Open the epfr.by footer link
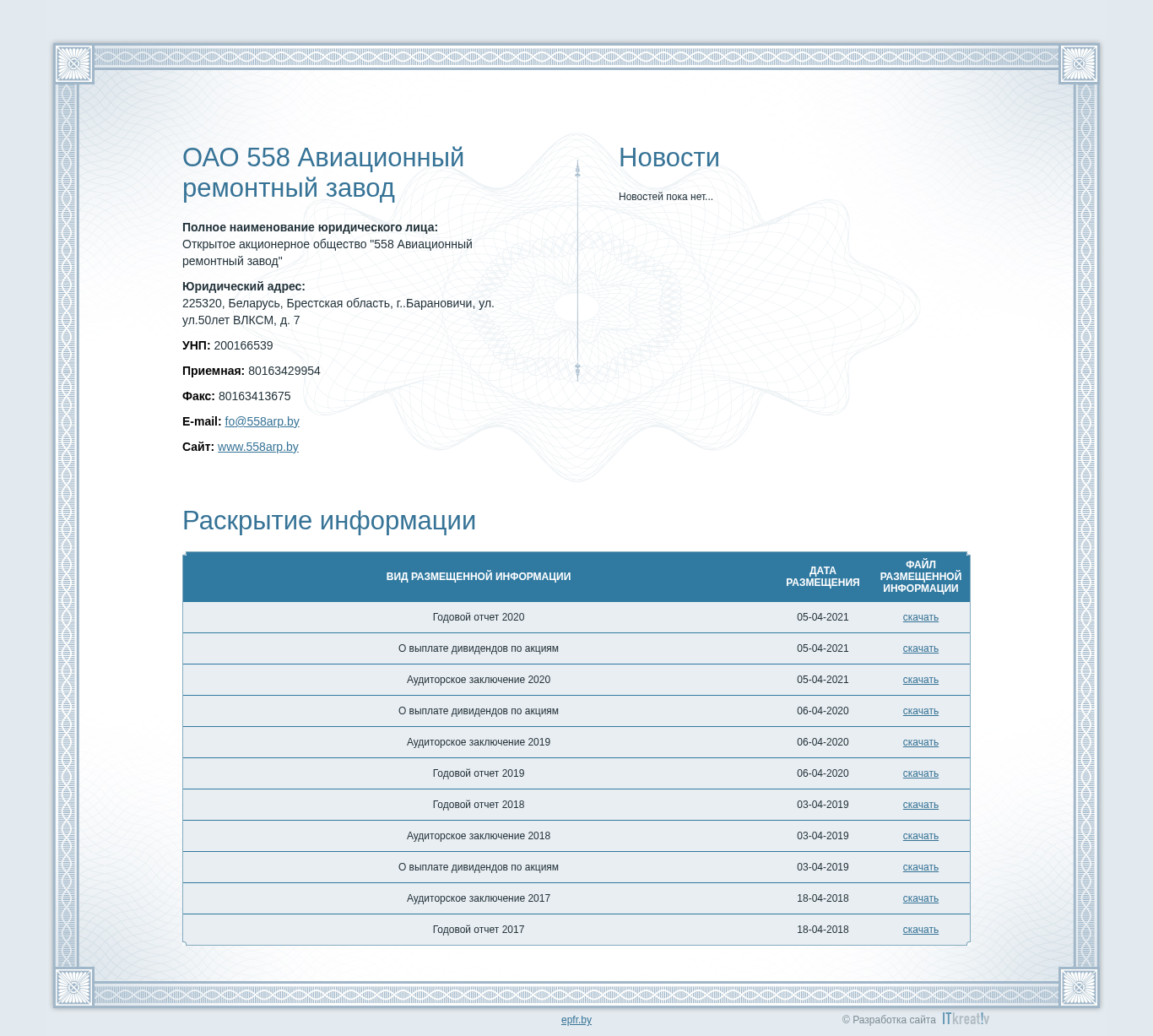 (x=576, y=1020)
